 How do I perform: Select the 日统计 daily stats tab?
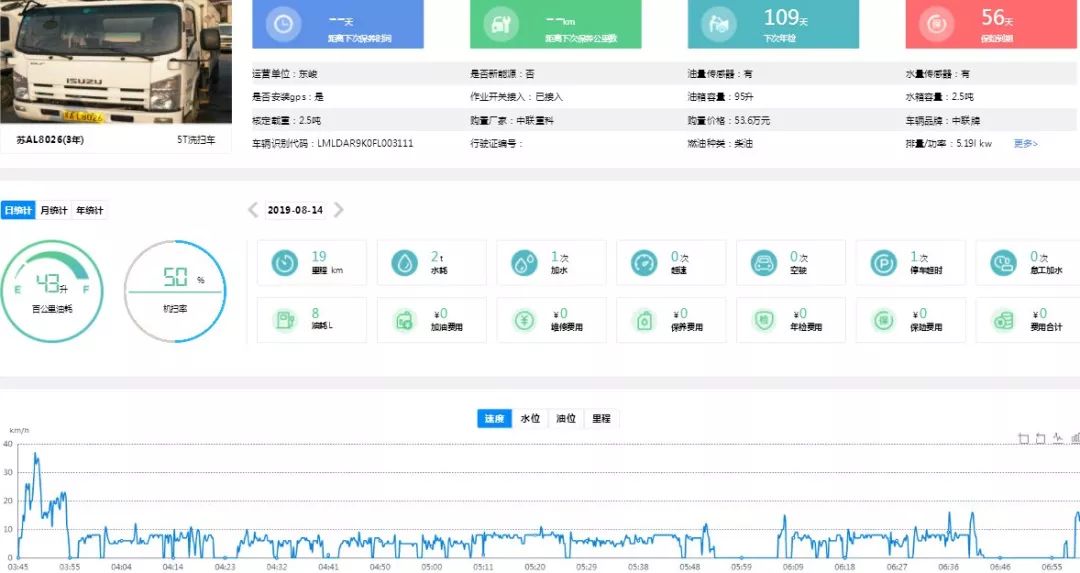[18, 210]
